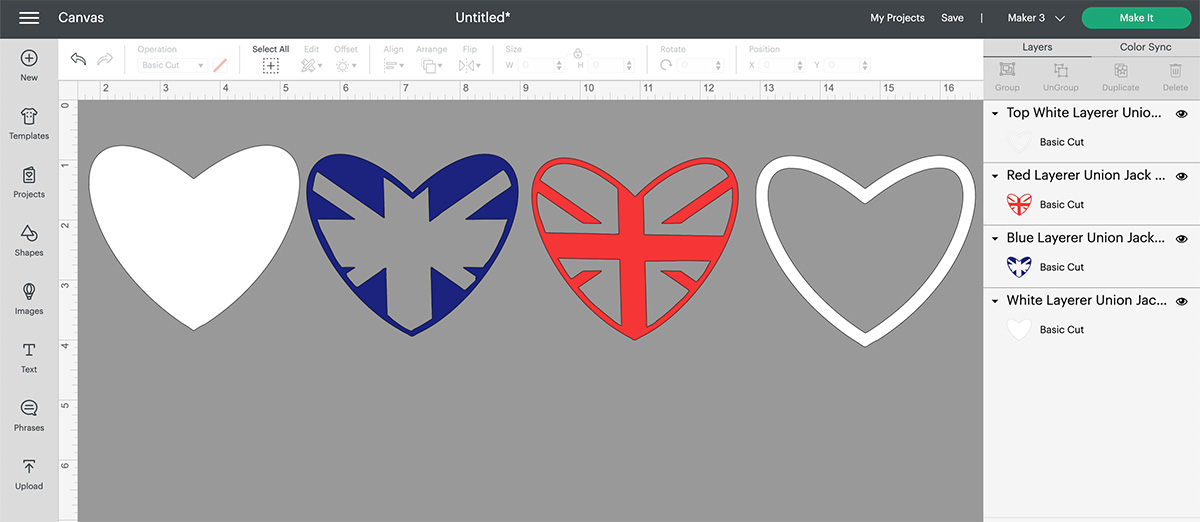Click the Upload icon
Viewport: 1200px width, 522px height.
[x=29, y=467]
